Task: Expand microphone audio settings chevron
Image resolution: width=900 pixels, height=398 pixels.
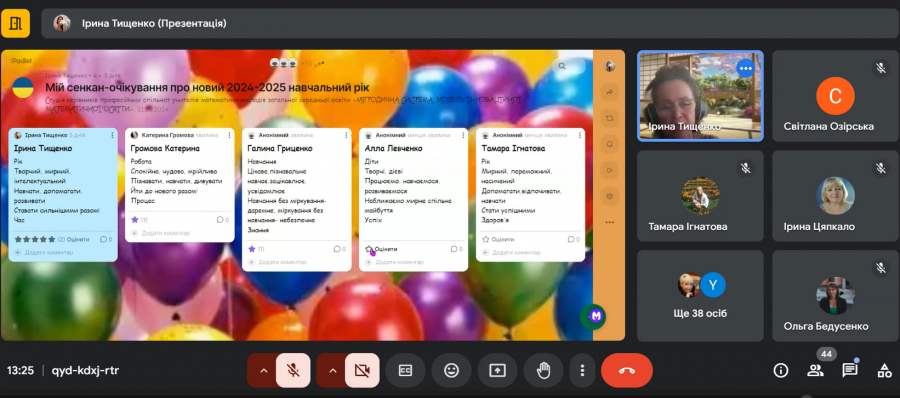Action: point(263,370)
